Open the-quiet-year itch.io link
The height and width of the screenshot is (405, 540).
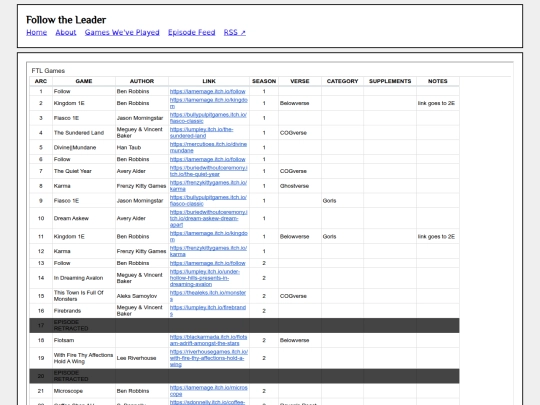(x=208, y=171)
